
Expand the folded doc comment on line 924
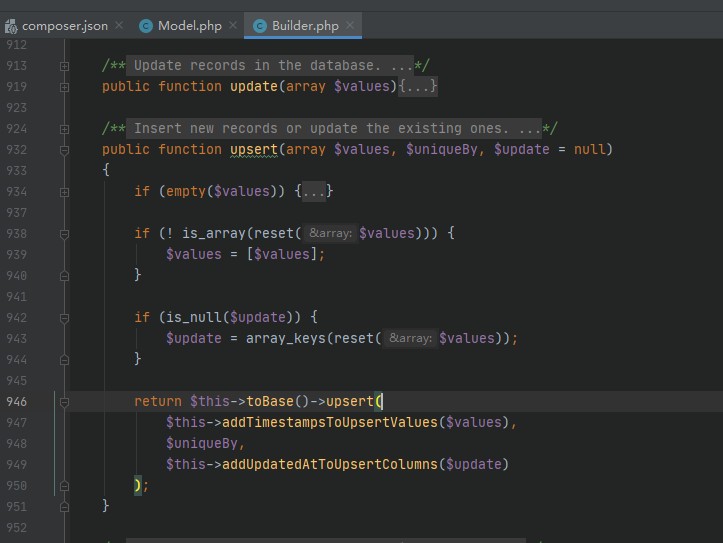tap(65, 129)
